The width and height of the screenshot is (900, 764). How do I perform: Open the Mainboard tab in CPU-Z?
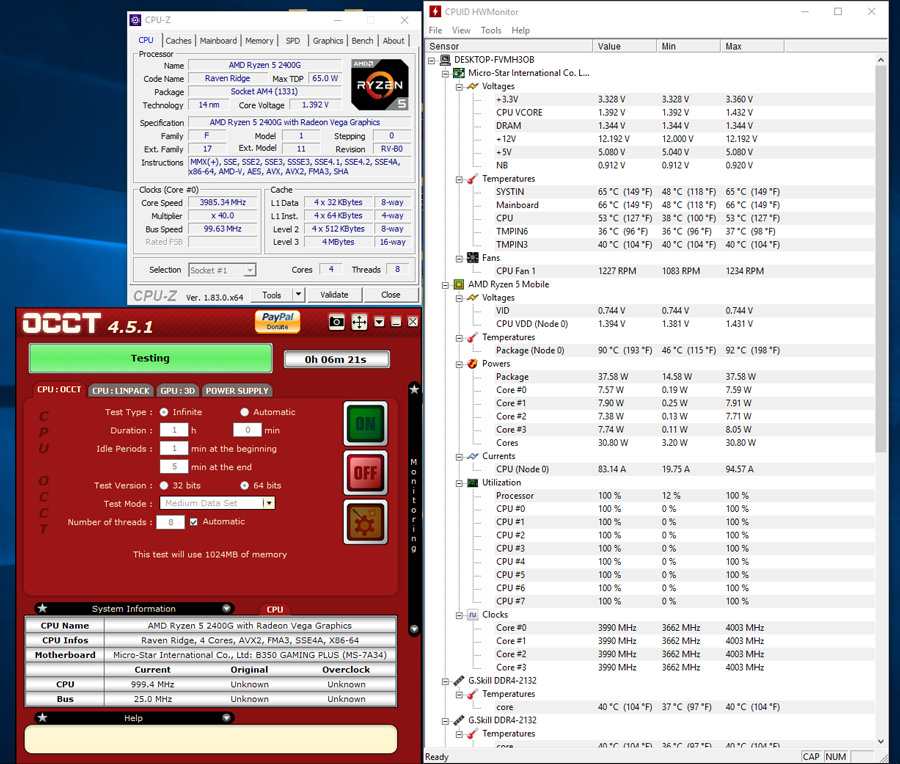pos(218,41)
